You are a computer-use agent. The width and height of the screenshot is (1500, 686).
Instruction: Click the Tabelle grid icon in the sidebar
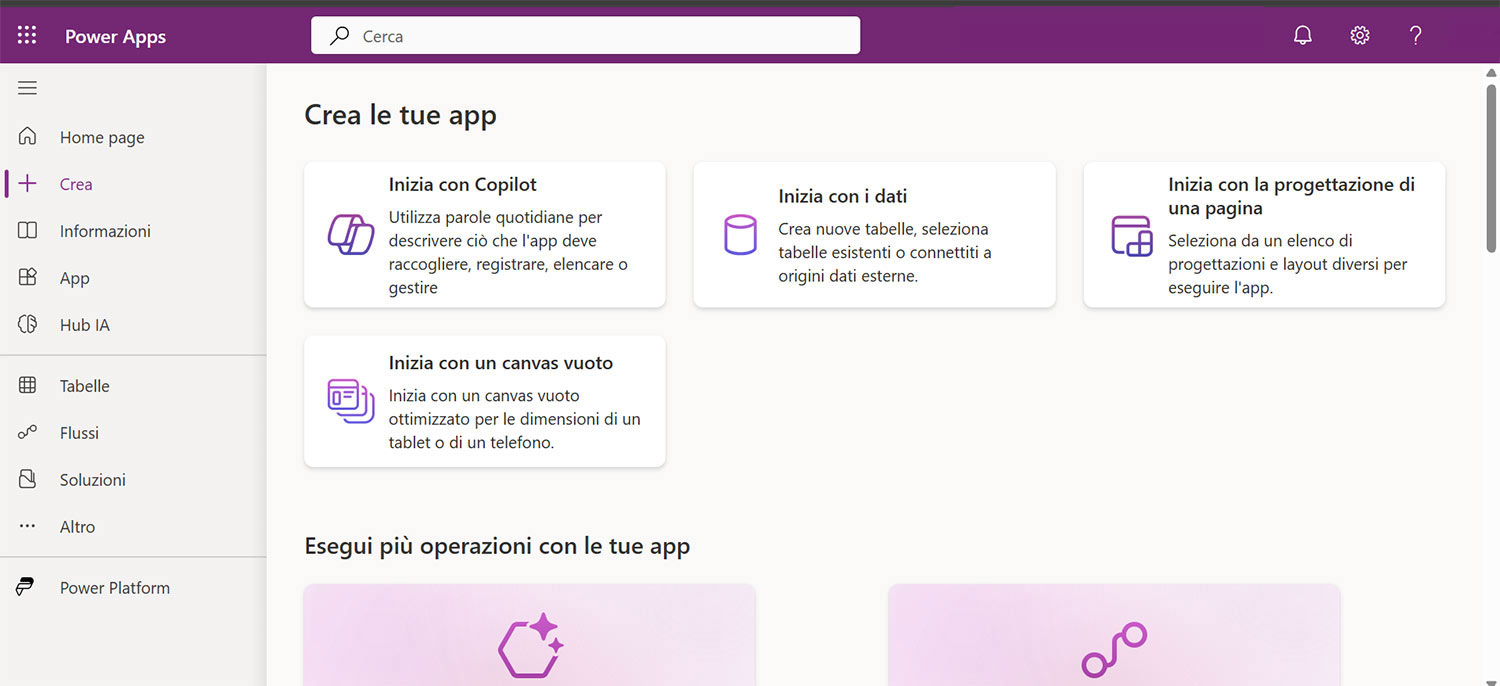click(27, 385)
